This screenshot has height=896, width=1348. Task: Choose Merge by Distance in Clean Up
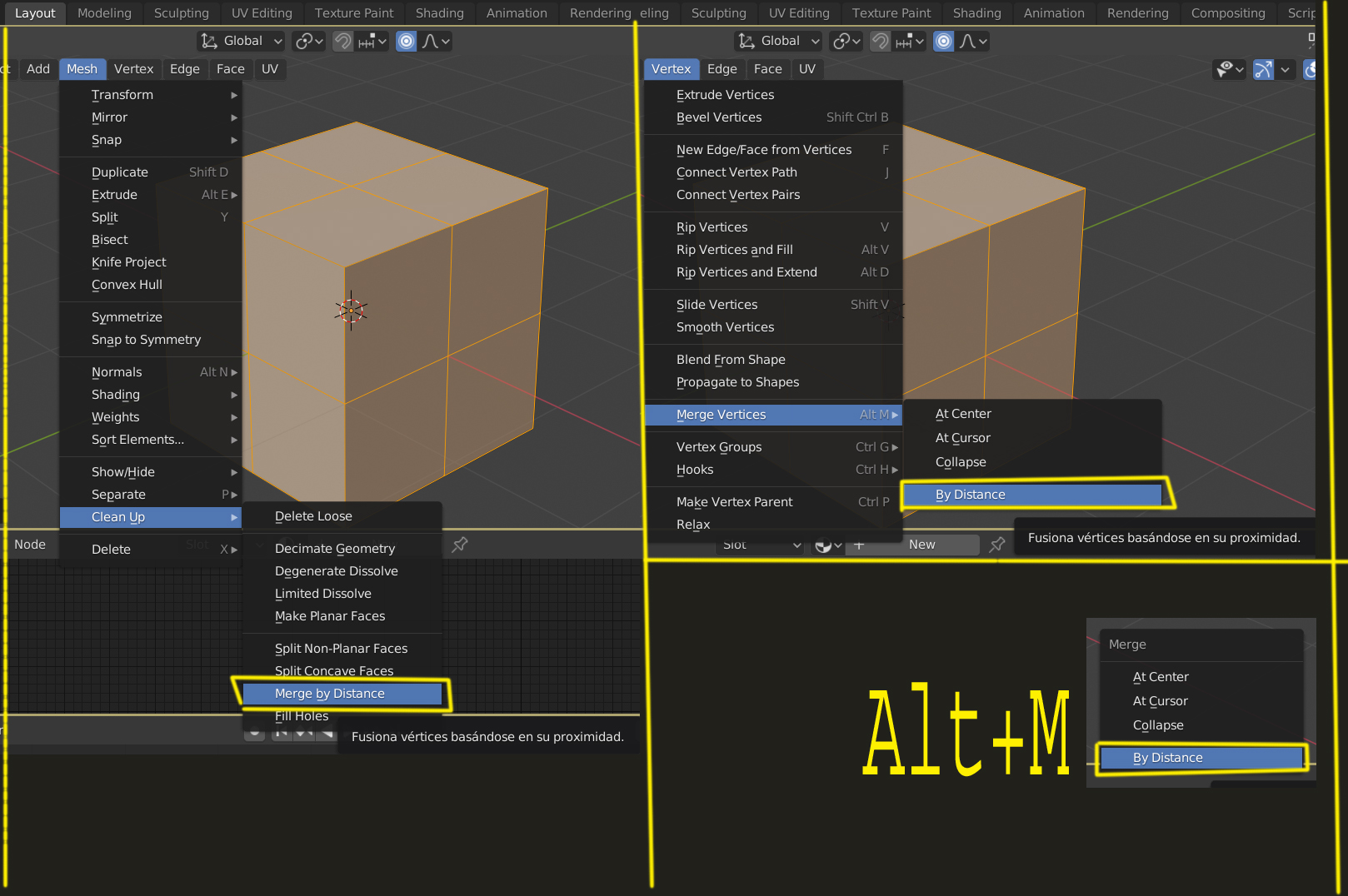[x=342, y=694]
